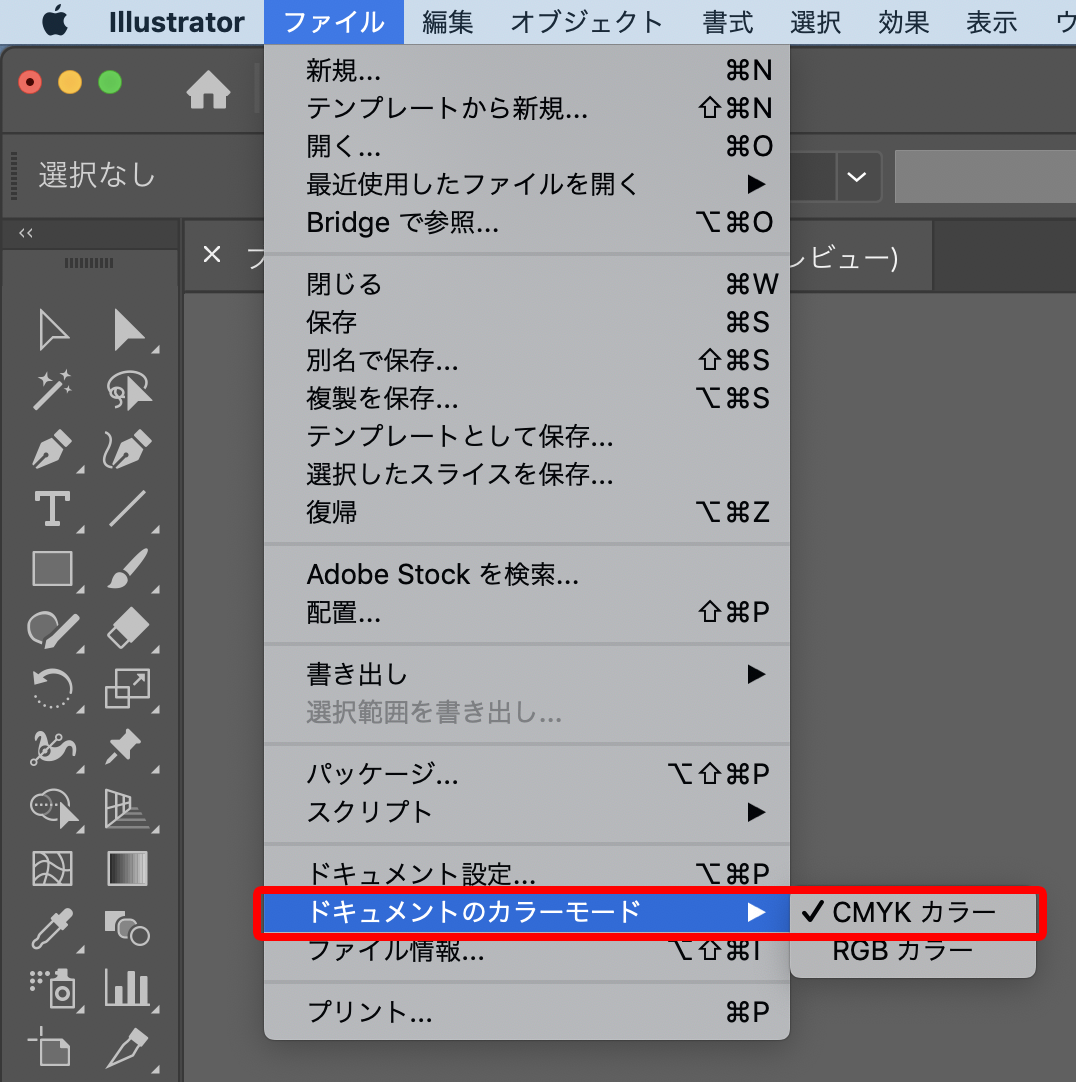Choose 配置... menu item
The width and height of the screenshot is (1076, 1082).
tap(527, 612)
